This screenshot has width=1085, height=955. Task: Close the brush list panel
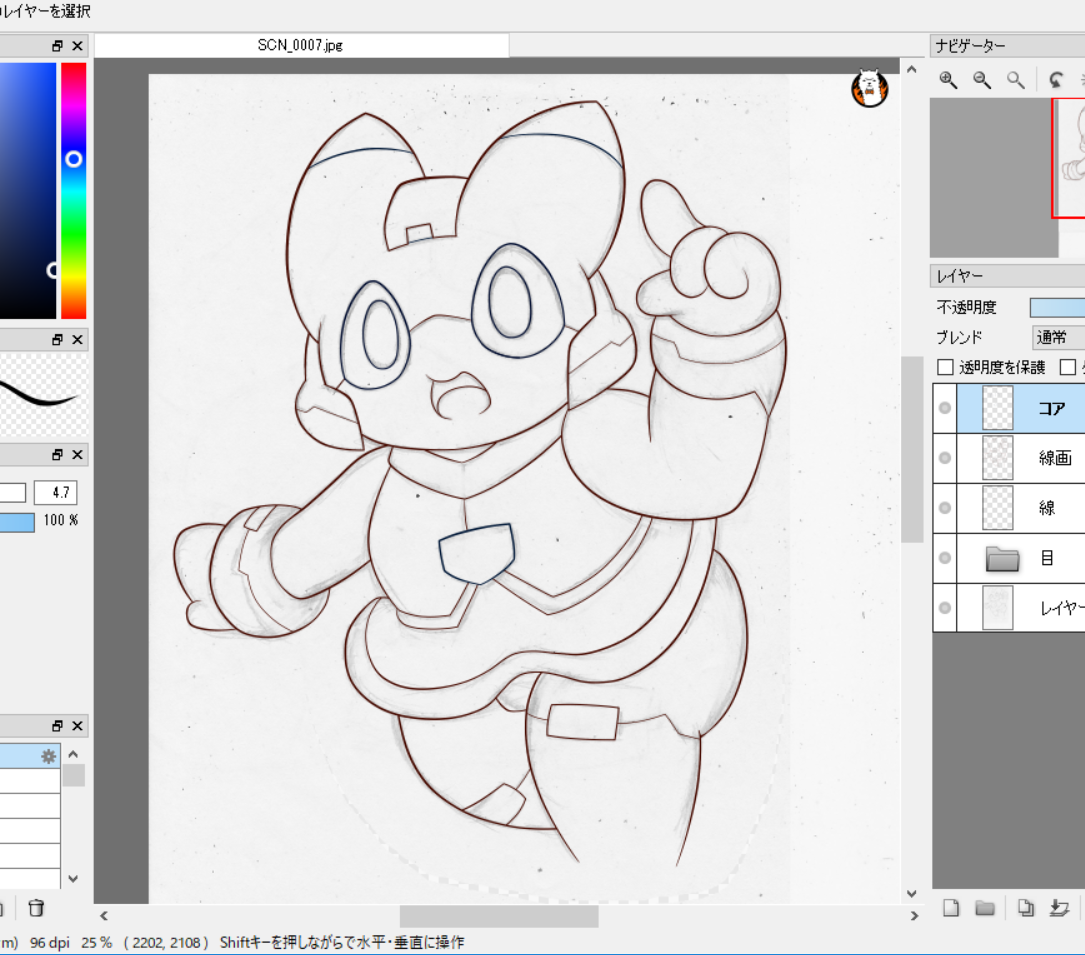(78, 726)
